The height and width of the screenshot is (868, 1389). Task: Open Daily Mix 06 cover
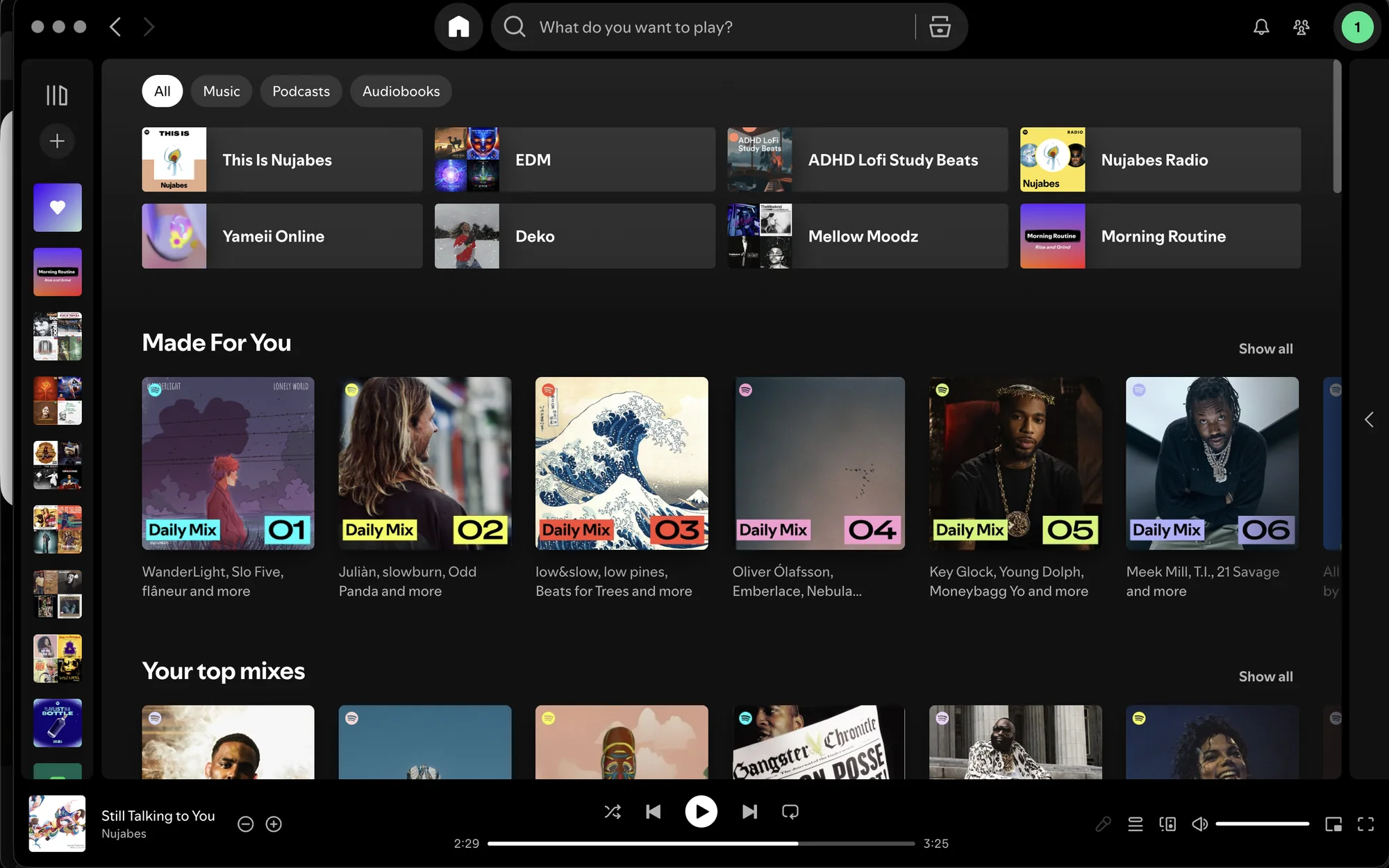[x=1213, y=463]
